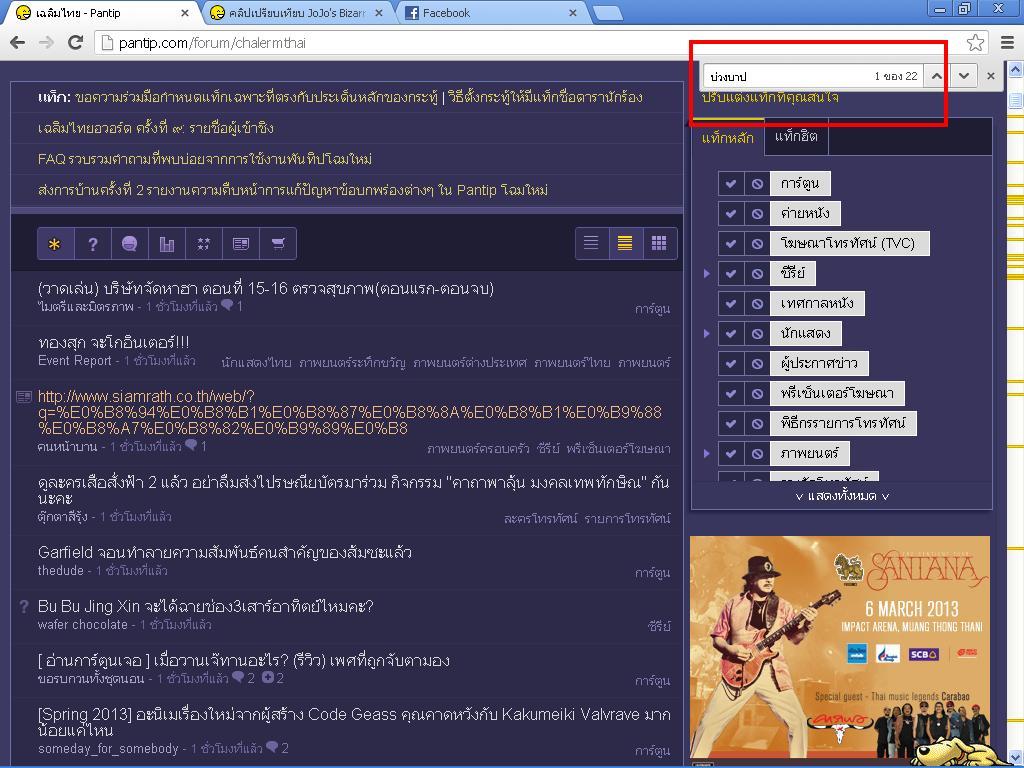Open the Garfield topic
Viewport: 1024px width, 768px height.
click(x=225, y=553)
